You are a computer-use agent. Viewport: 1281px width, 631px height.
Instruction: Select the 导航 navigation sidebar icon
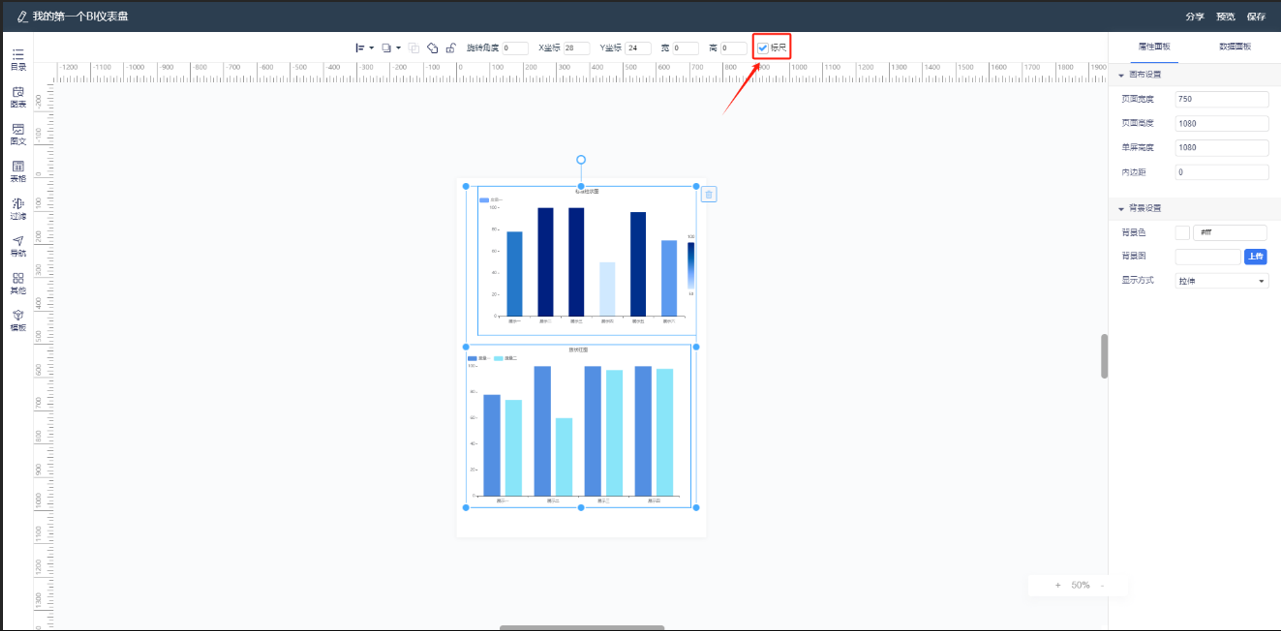click(18, 246)
